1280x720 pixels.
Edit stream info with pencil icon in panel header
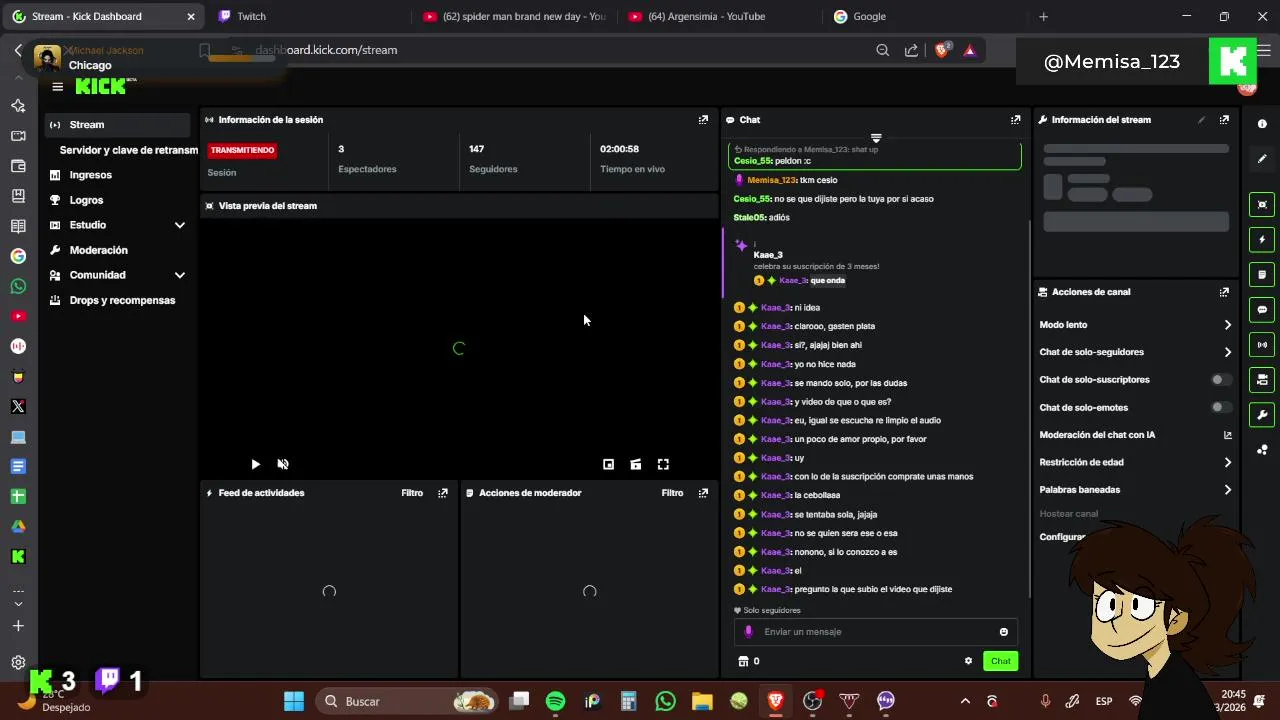[1202, 120]
